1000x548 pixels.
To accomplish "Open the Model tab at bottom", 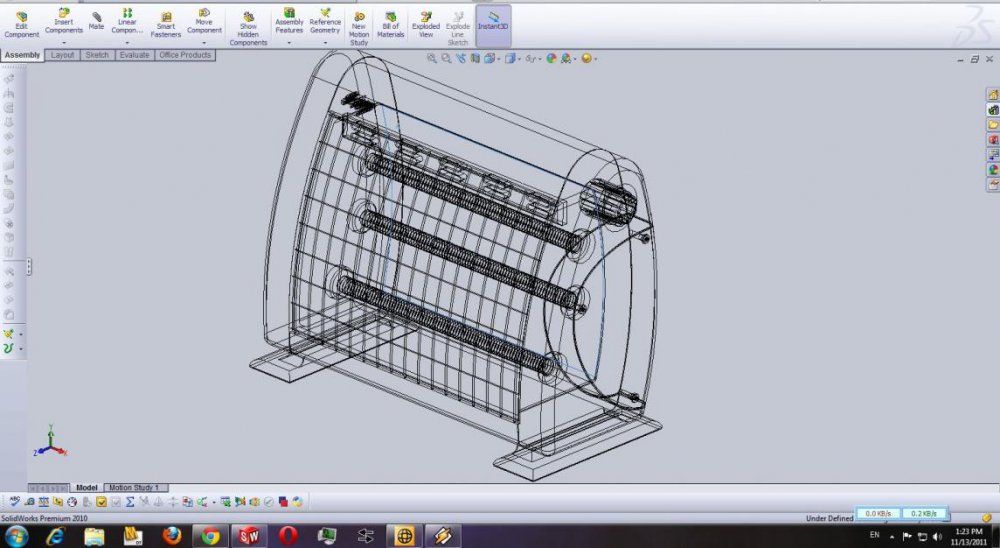I will coord(87,487).
